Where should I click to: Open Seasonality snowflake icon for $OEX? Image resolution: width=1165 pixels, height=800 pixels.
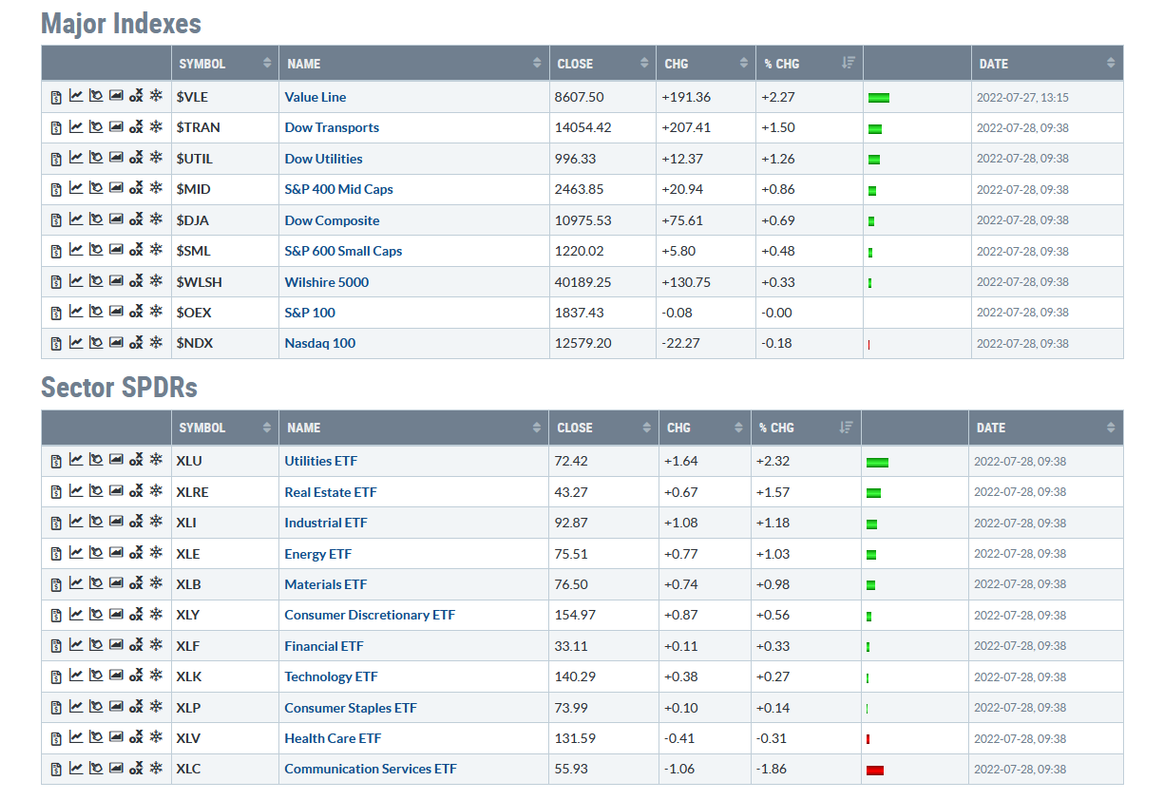156,310
